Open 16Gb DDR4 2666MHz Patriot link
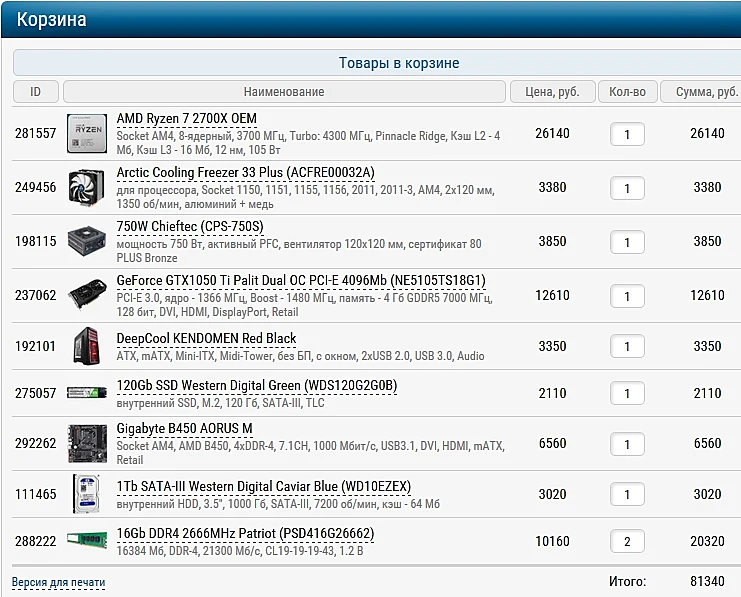The width and height of the screenshot is (741, 597). point(245,533)
